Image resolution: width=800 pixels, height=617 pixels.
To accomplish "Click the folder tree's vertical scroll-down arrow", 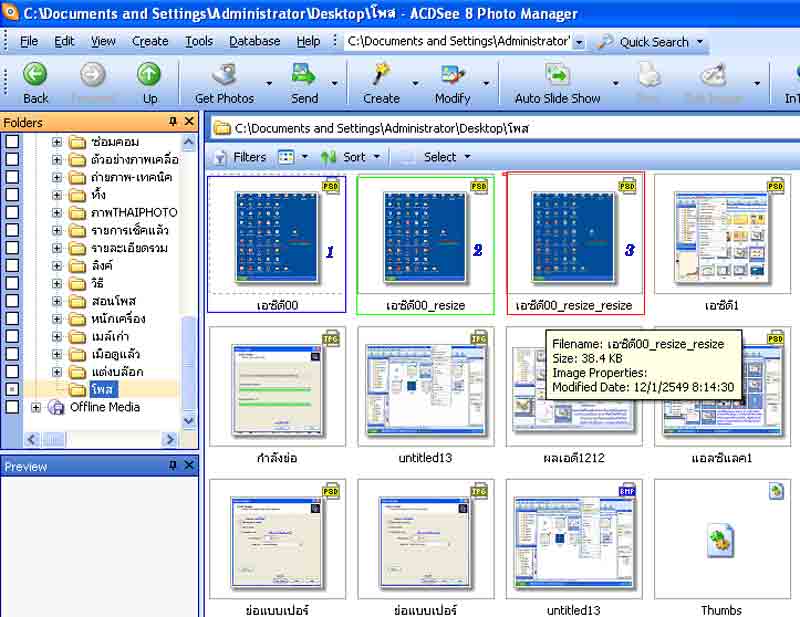I will pos(189,421).
